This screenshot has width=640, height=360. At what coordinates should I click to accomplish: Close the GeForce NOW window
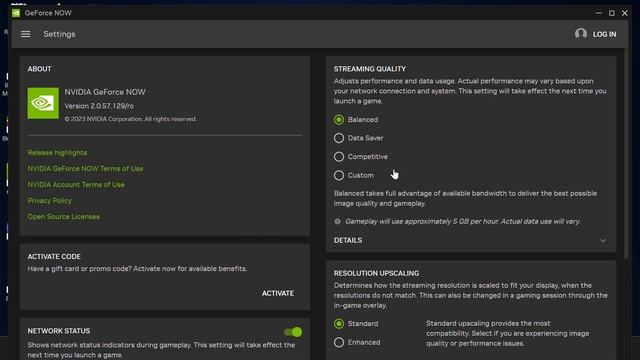624,13
